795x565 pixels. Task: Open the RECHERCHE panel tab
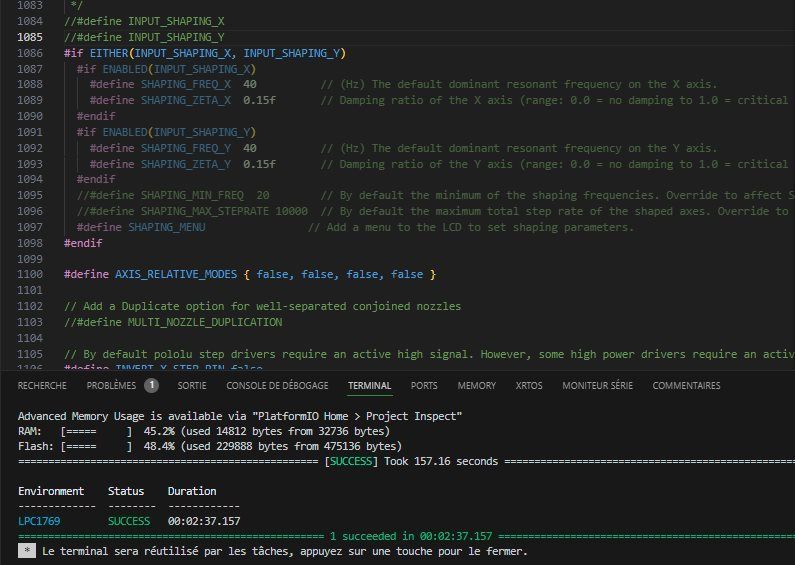click(42, 385)
